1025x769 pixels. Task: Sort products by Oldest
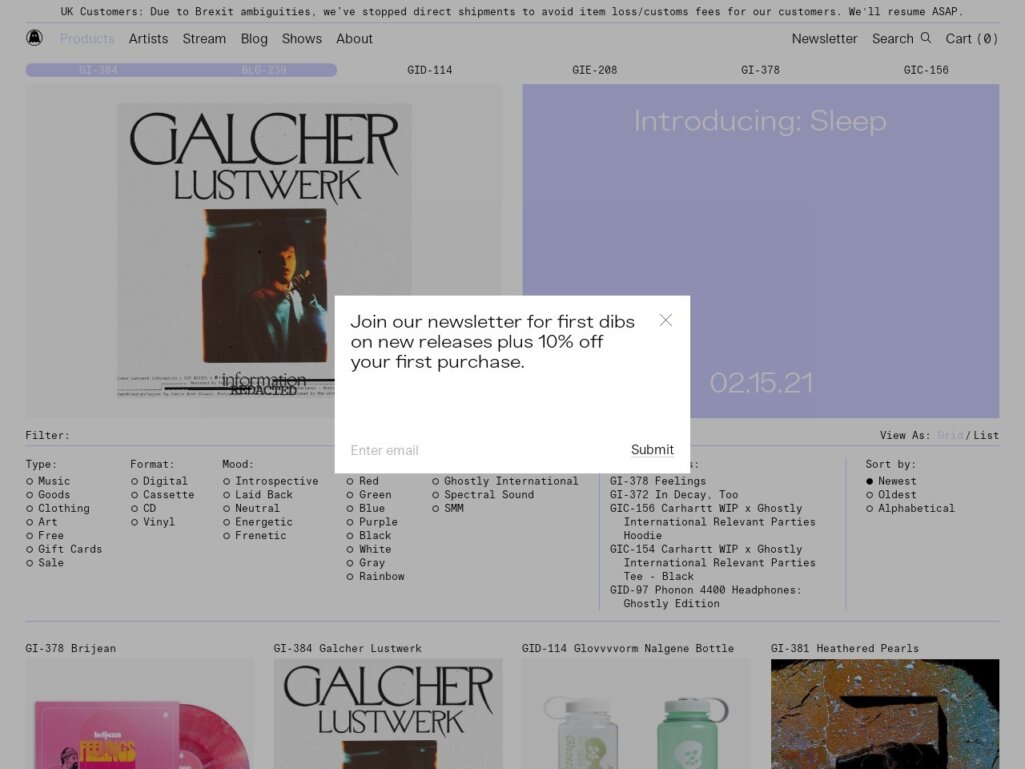pyautogui.click(x=896, y=495)
